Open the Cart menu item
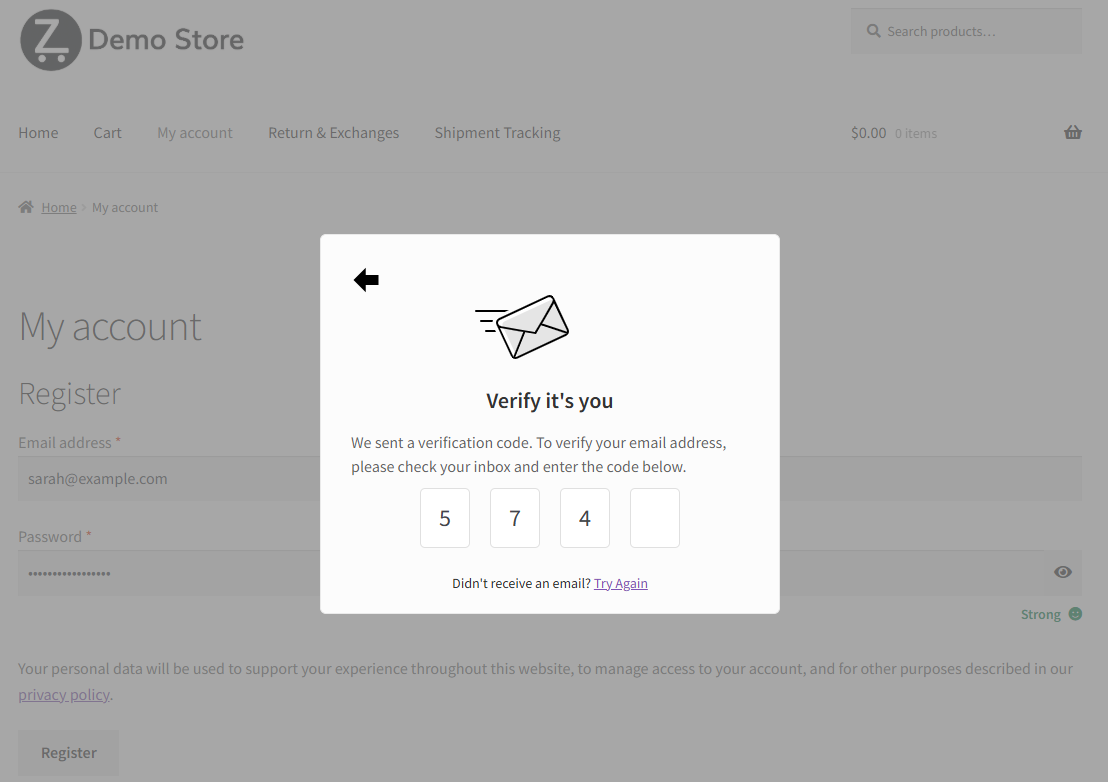1108x782 pixels. (107, 133)
